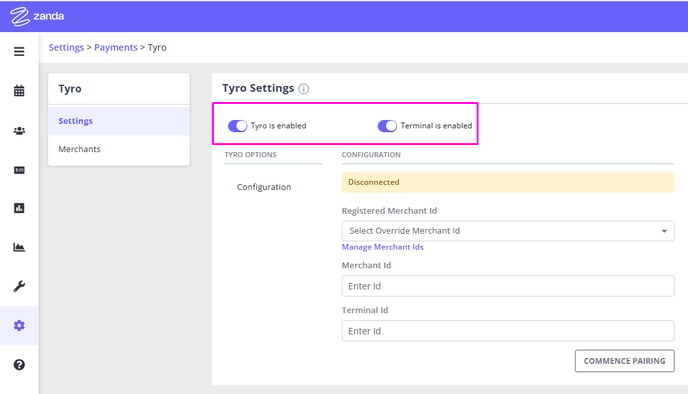Open the calendar icon in sidebar

(19, 91)
